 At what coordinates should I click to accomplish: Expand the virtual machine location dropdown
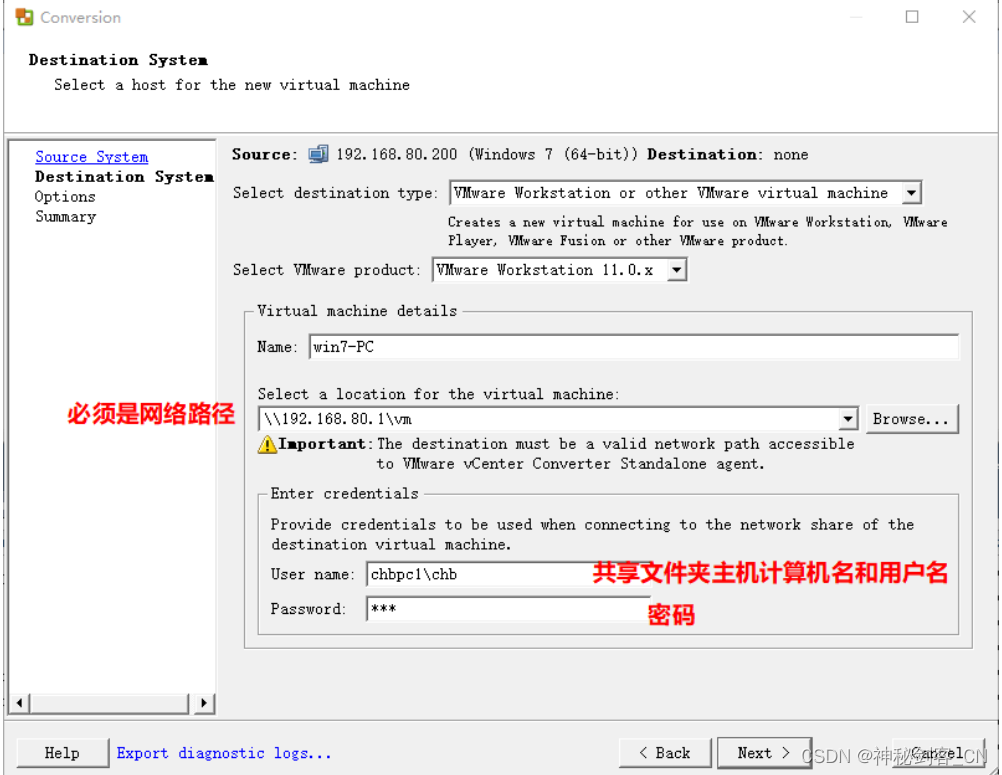(847, 418)
